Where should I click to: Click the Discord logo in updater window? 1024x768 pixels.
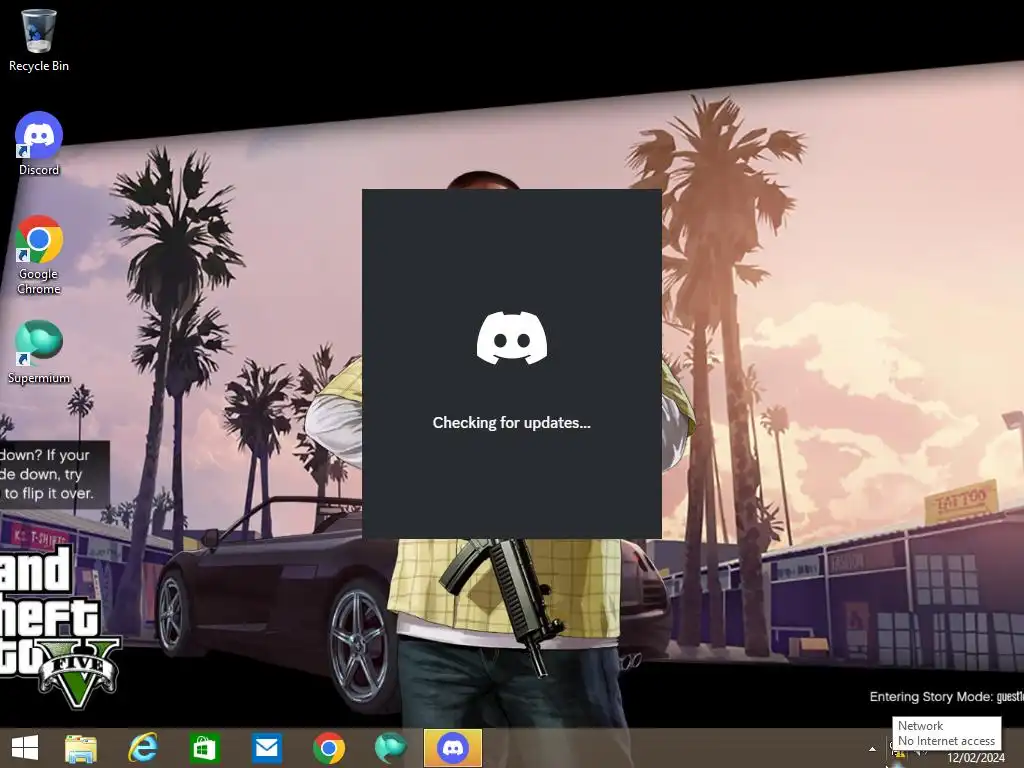[x=512, y=338]
